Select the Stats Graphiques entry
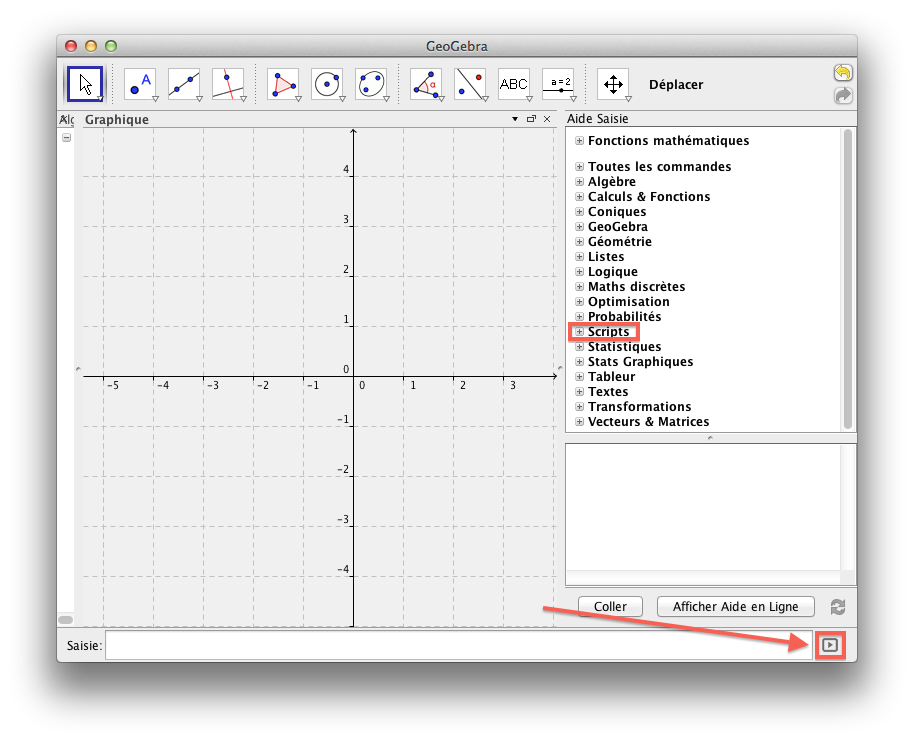This screenshot has width=914, height=741. pos(640,362)
